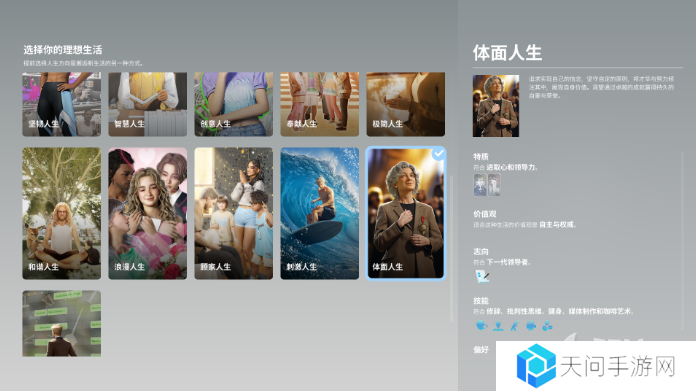The height and width of the screenshot is (391, 696).
Task: Click the speech rhetoric skill icon
Action: [481, 326]
